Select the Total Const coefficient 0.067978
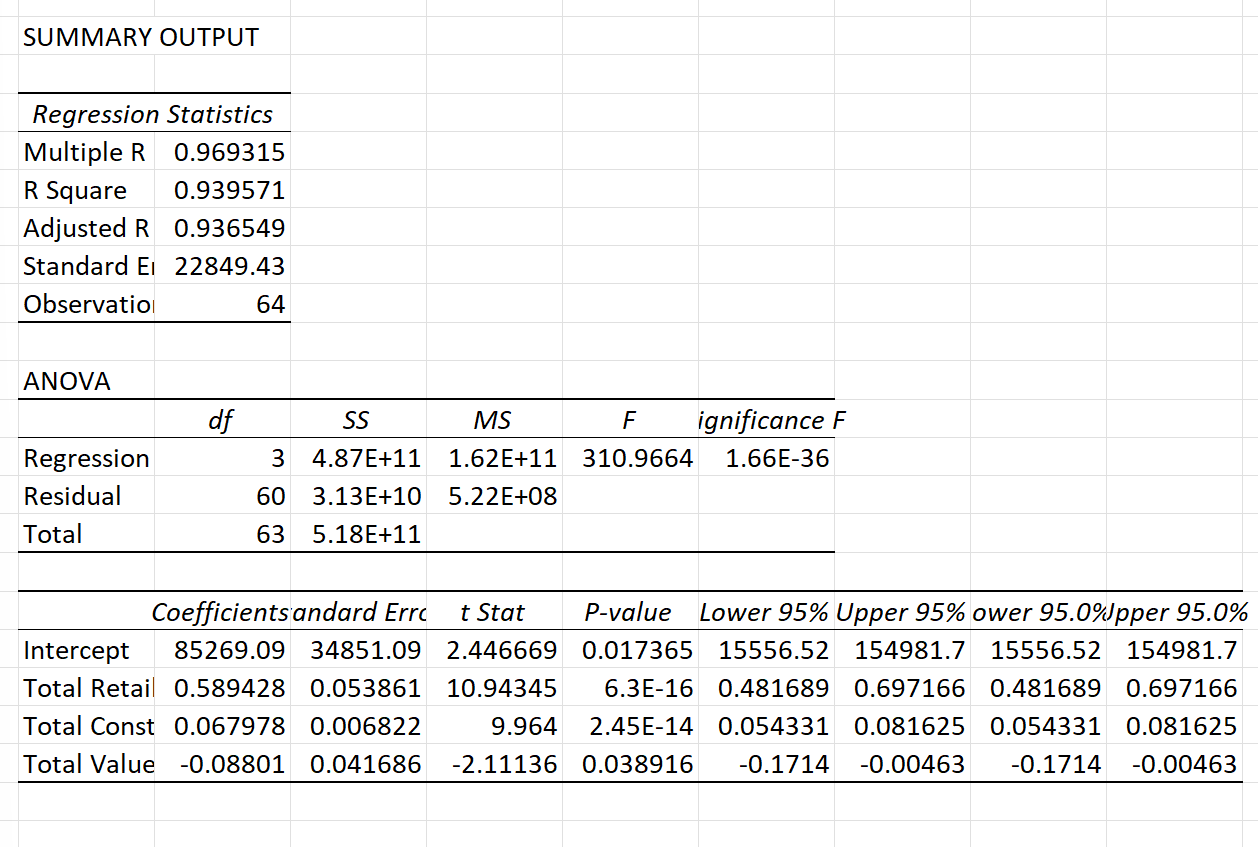Viewport: 1258px width, 847px height. (229, 726)
